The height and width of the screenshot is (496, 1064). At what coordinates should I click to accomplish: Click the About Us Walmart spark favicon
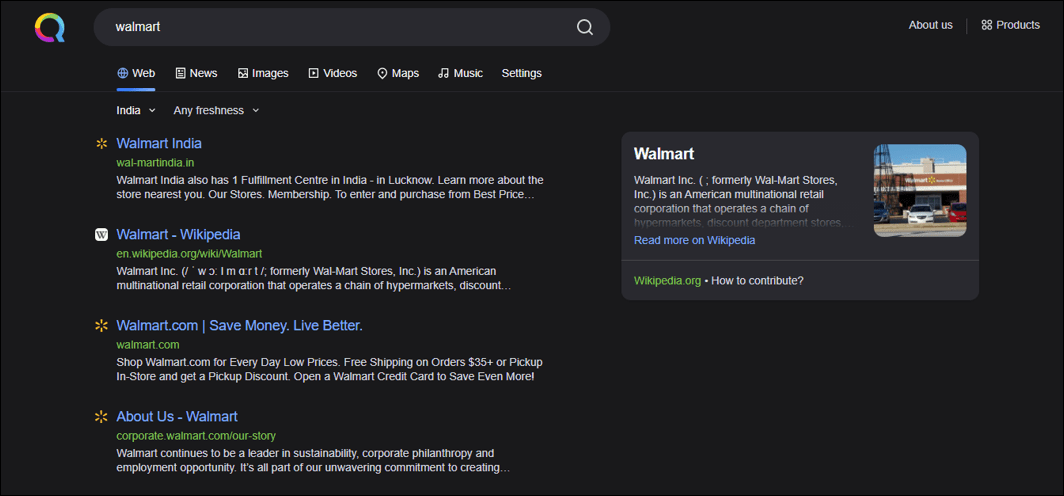[101, 417]
